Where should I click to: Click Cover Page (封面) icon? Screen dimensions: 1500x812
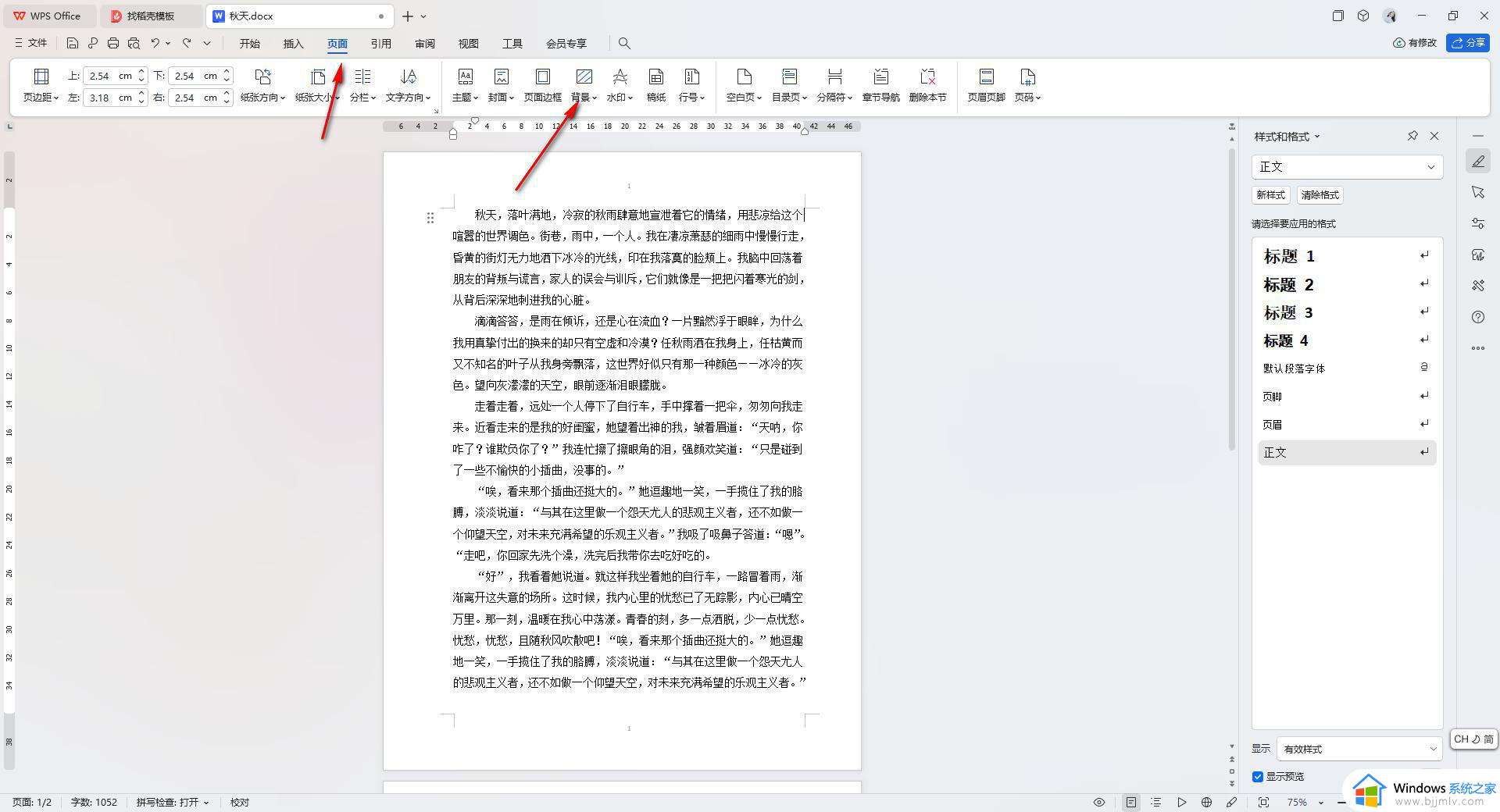[501, 85]
